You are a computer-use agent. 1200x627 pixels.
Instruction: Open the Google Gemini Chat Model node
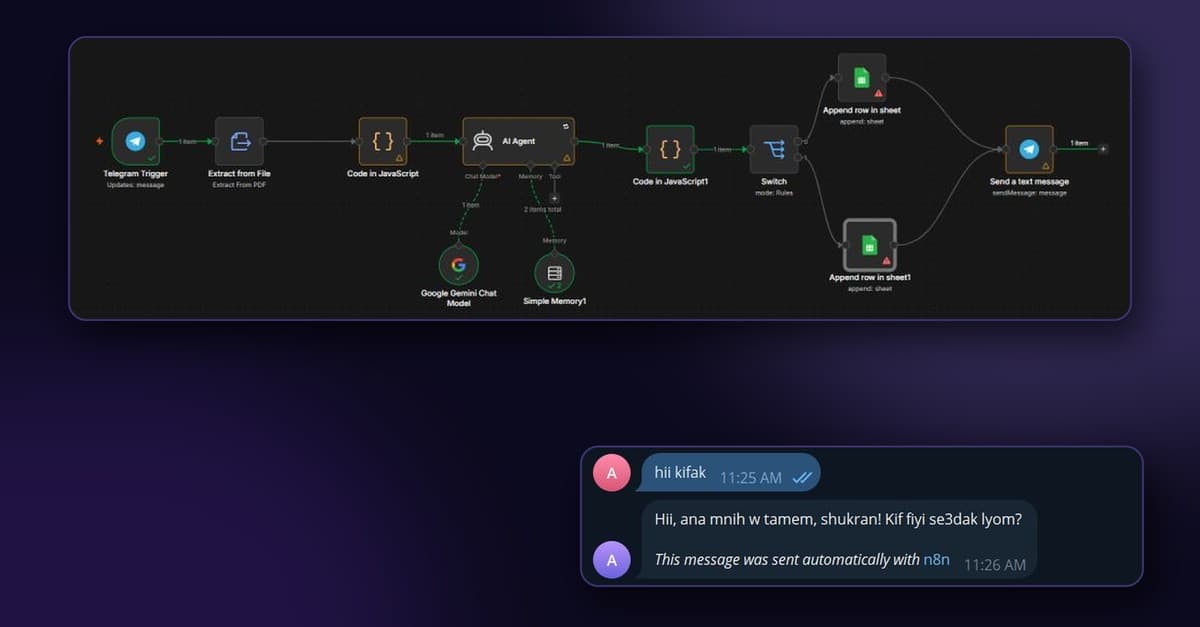tap(458, 266)
